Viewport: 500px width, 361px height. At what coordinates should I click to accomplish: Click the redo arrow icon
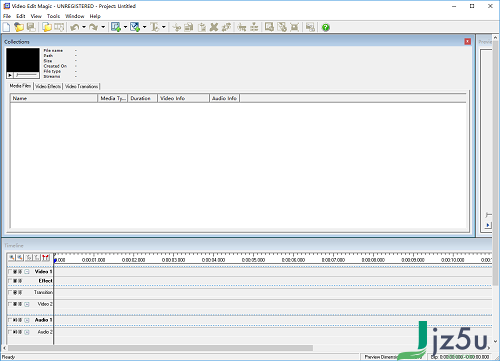94,27
